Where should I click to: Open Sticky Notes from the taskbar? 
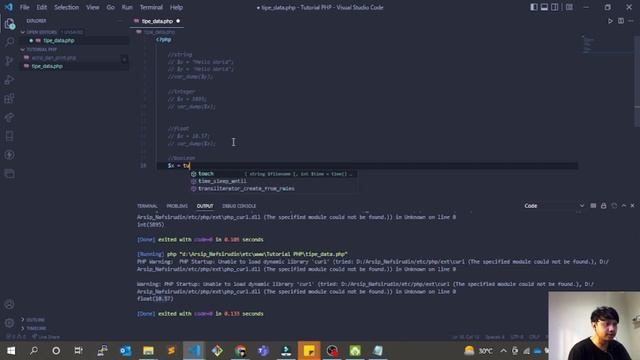(x=309, y=351)
